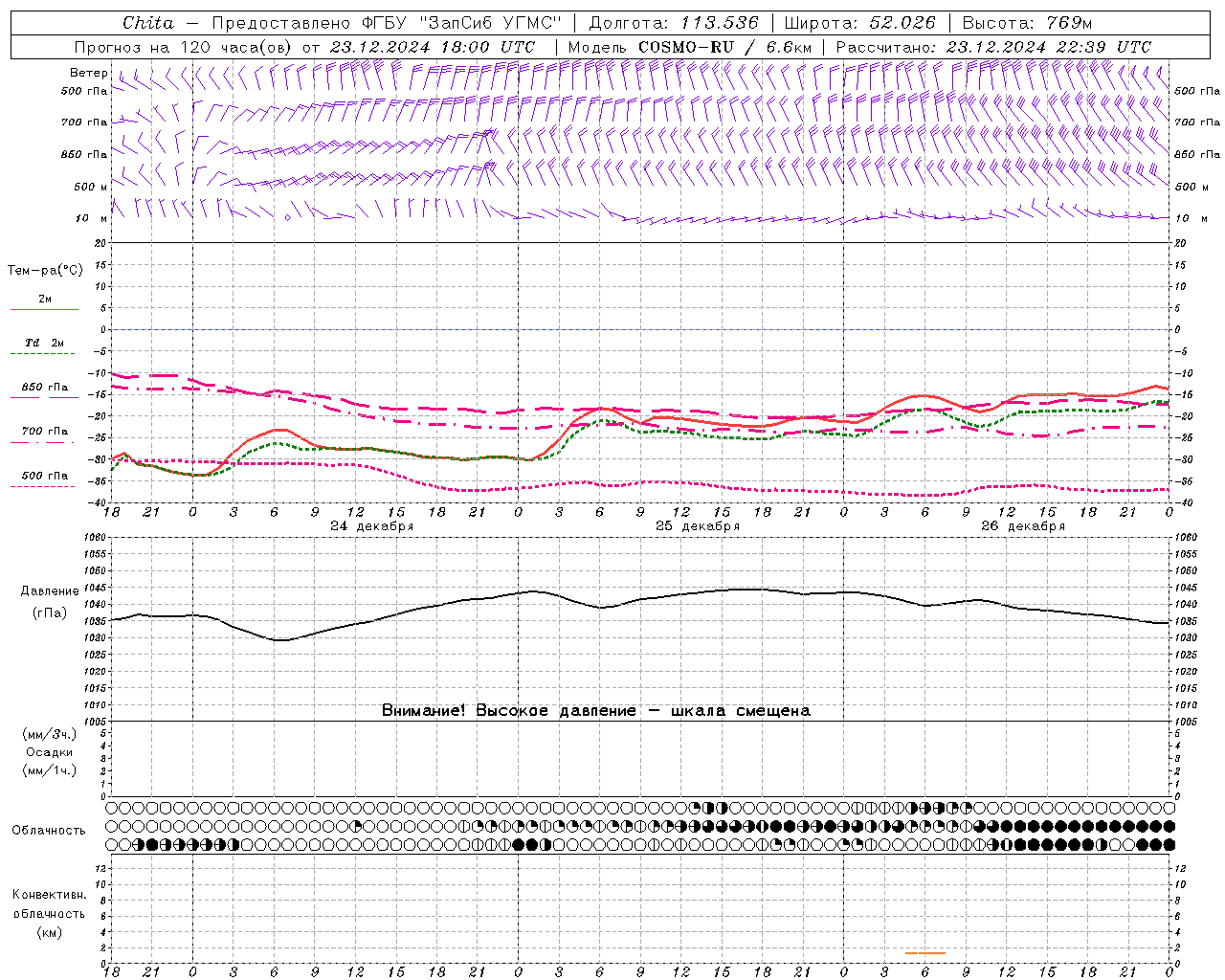Viewport: 1225px width, 980px height.
Task: Click the "Тем-ра(°C)" temperature panel label
Action: click(x=45, y=271)
